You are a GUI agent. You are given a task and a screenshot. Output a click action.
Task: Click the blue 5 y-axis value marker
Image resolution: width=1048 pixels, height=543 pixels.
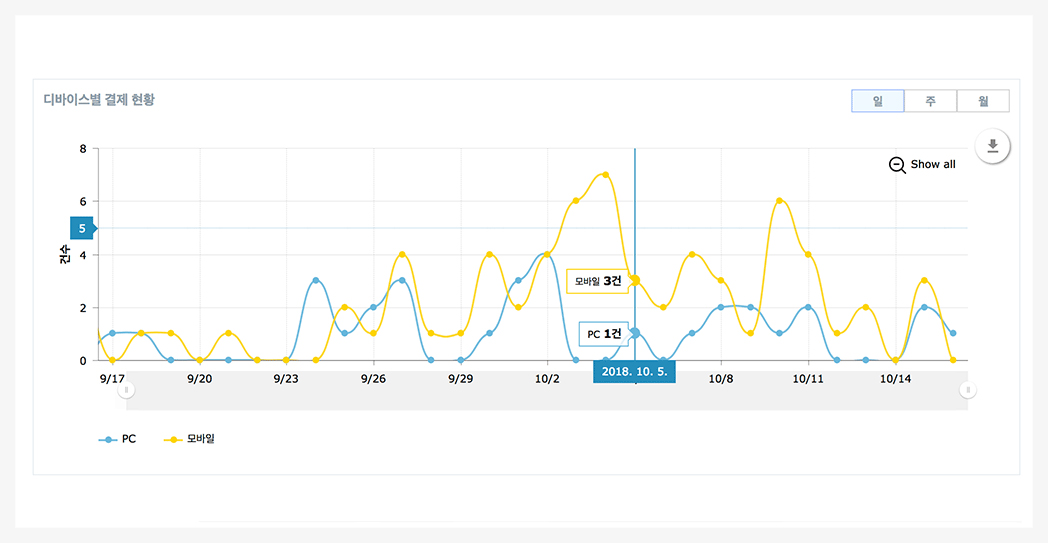point(82,228)
